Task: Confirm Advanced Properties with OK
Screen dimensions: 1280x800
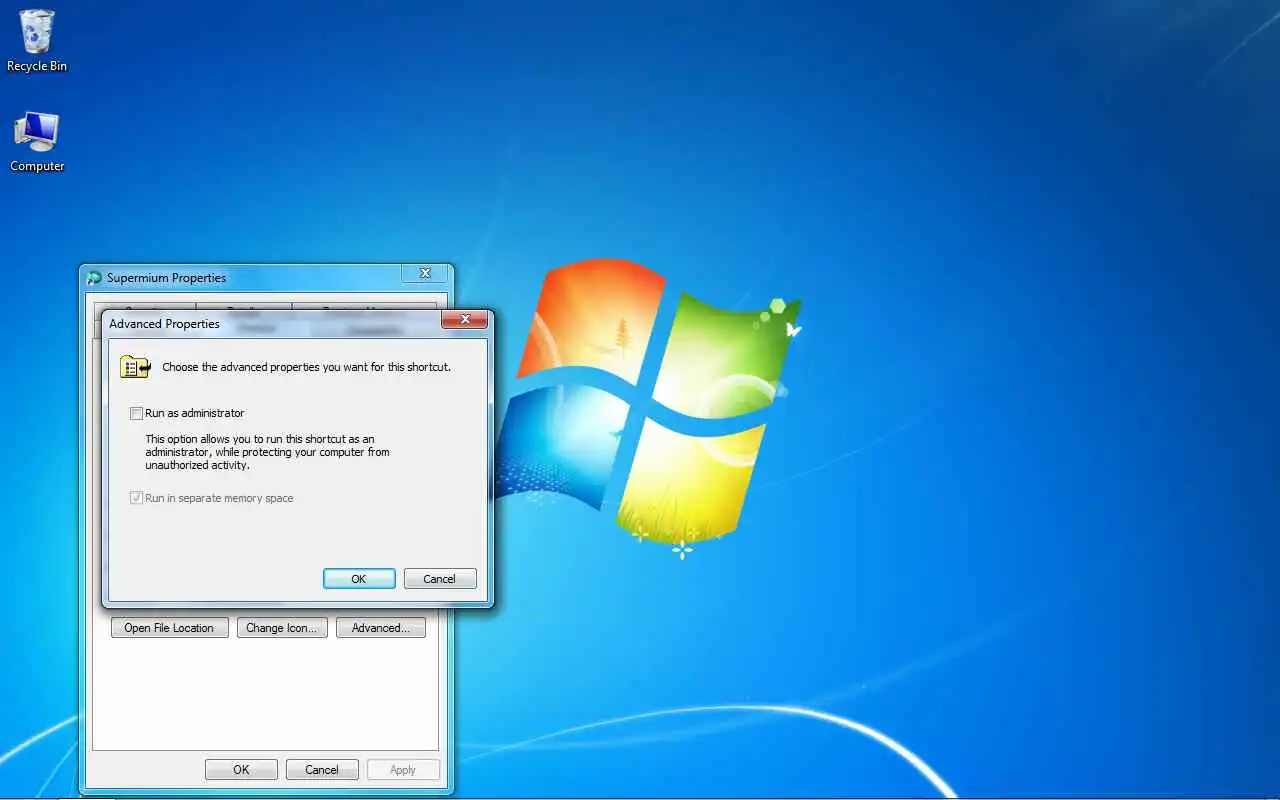Action: pyautogui.click(x=359, y=579)
